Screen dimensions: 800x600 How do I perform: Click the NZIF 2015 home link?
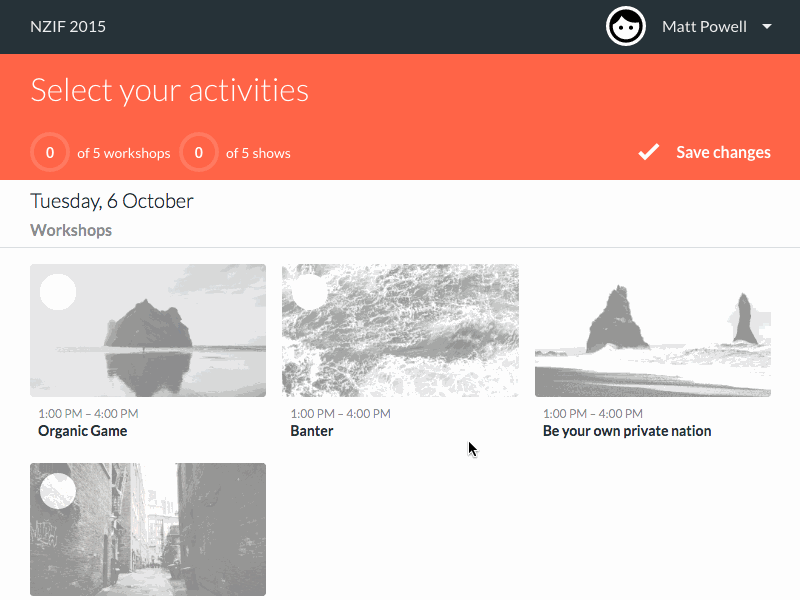(x=68, y=27)
